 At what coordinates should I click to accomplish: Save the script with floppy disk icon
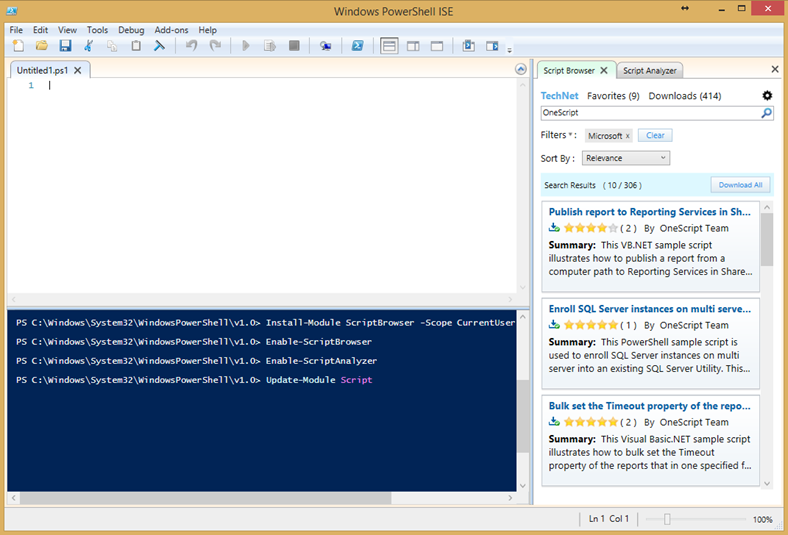pos(65,46)
